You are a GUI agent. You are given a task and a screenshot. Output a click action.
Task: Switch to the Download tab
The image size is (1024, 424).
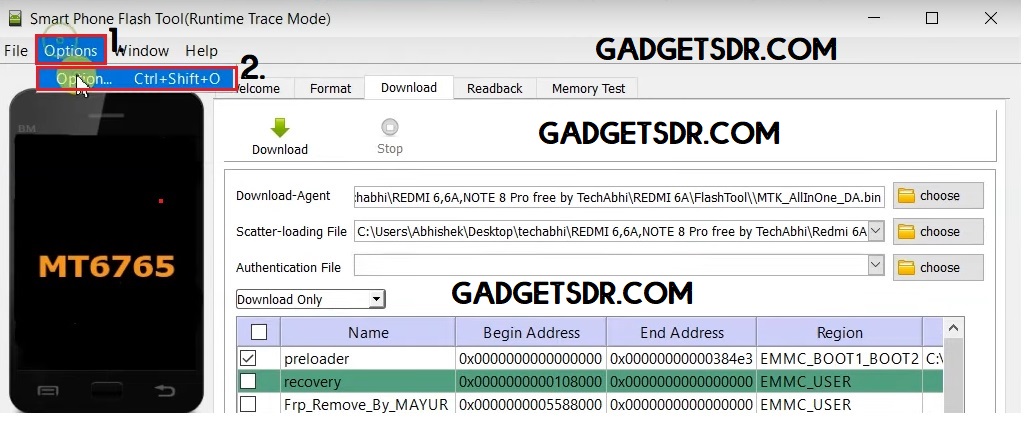(x=409, y=88)
